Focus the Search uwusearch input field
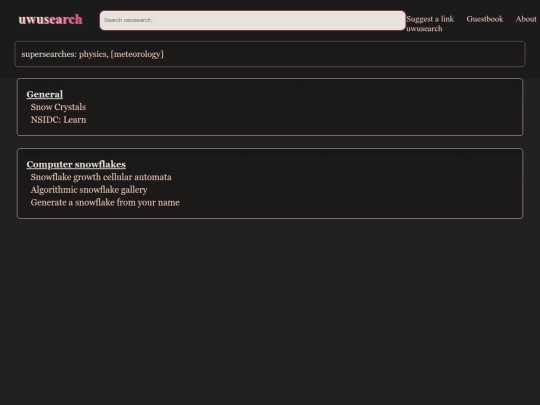Viewport: 540px width, 405px height. pyautogui.click(x=252, y=20)
